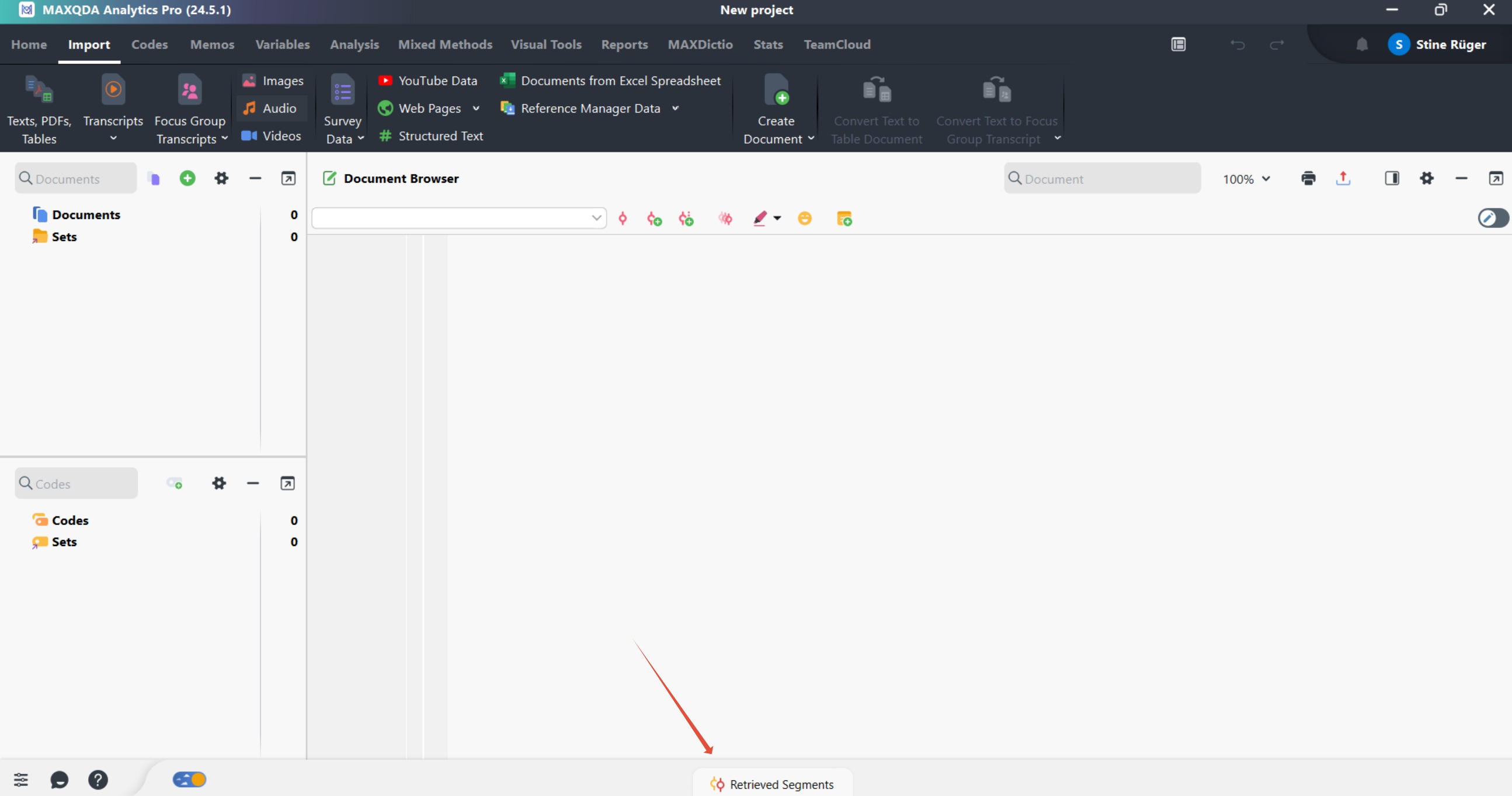The image size is (1512, 796).
Task: Export the displayed document
Action: click(x=1343, y=179)
